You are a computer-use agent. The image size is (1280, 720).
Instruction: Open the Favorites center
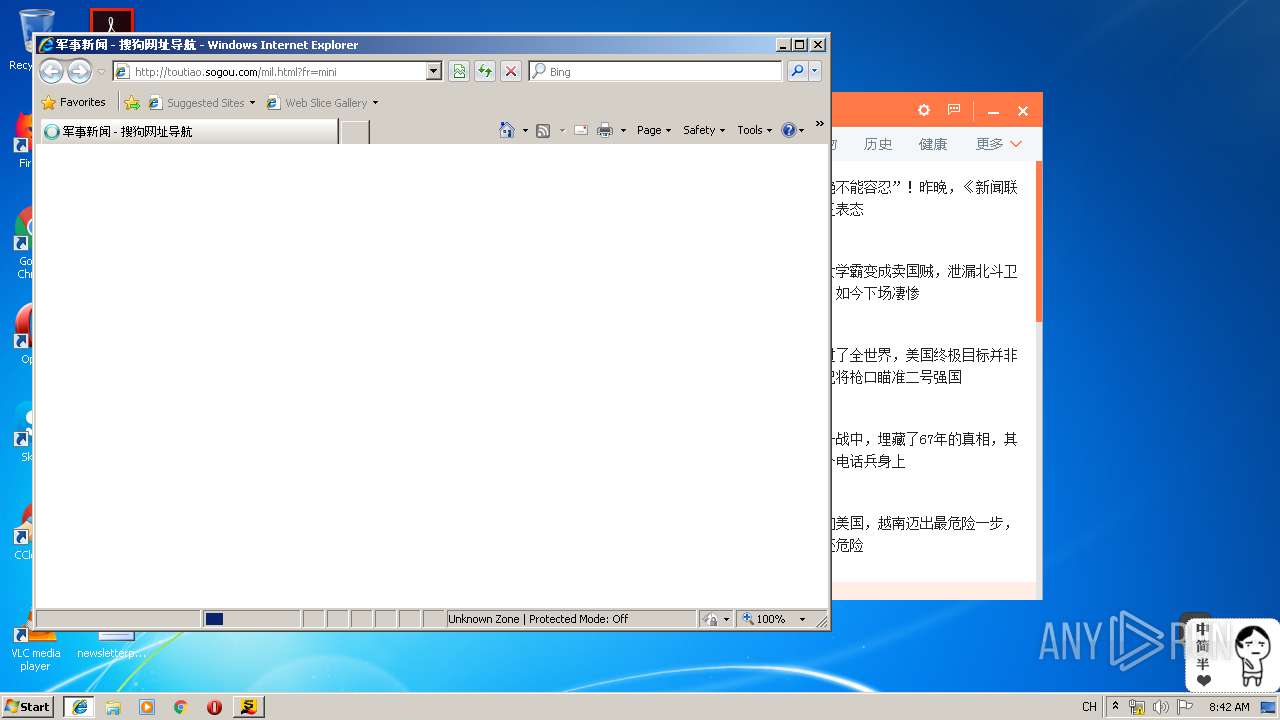(74, 102)
